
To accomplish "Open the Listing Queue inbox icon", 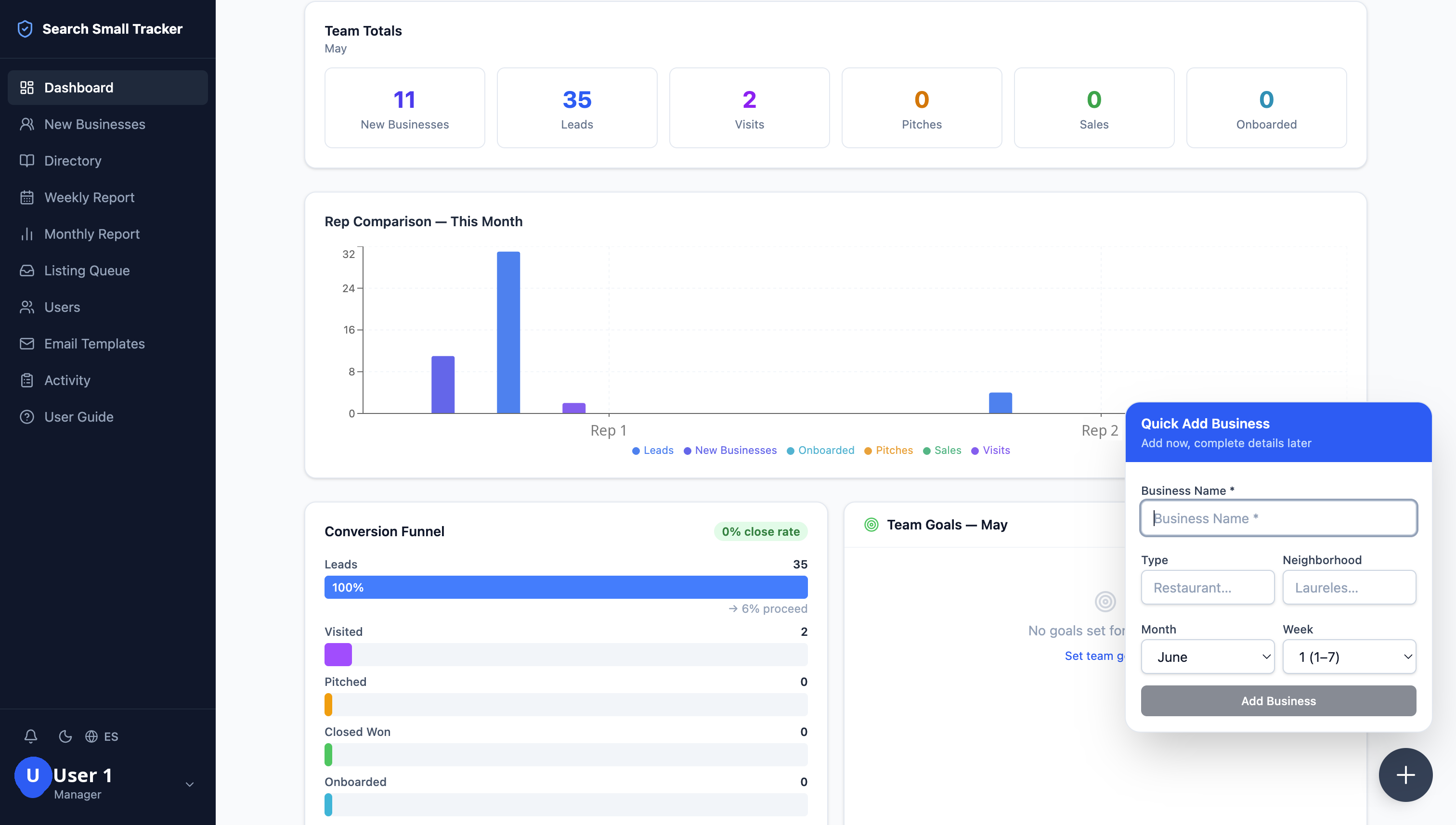I will [x=26, y=271].
